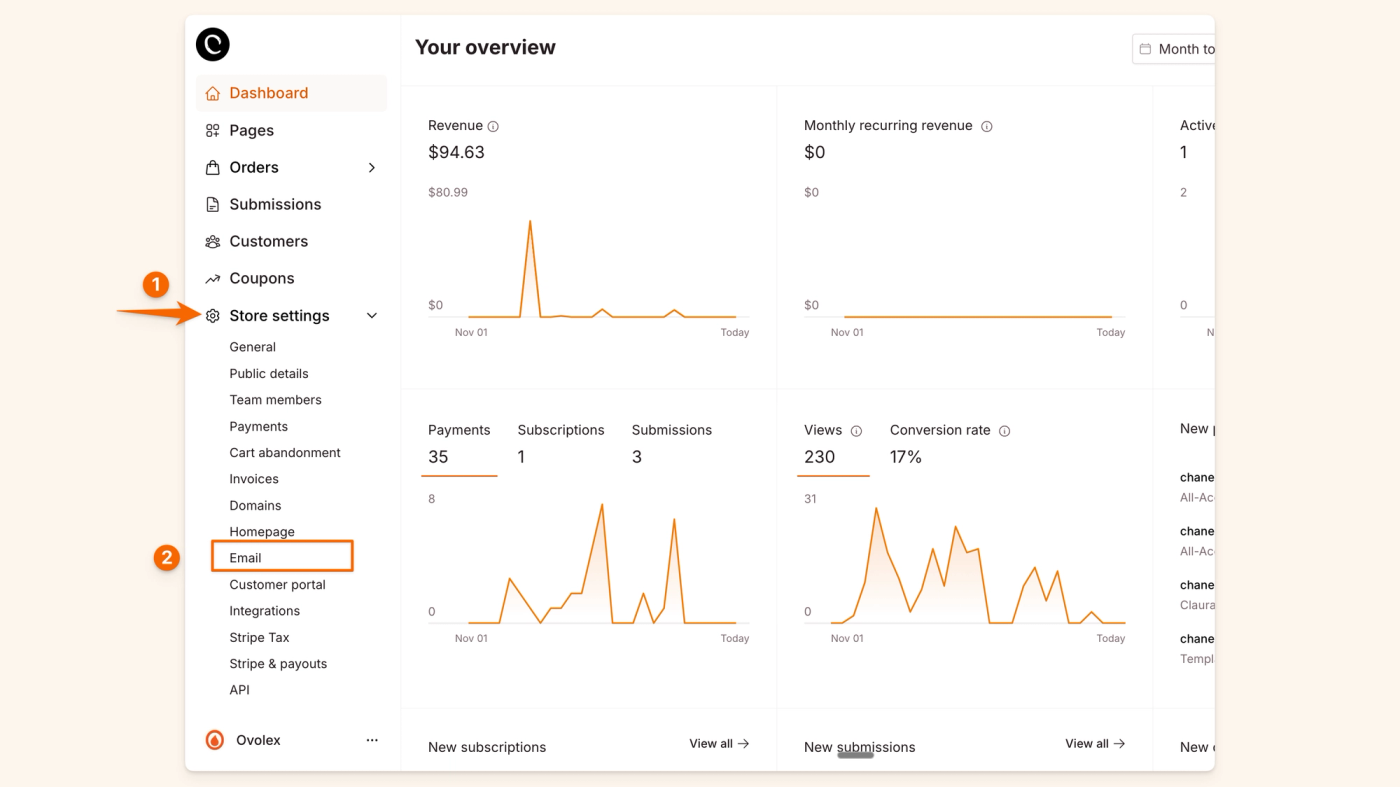Click the Conversion rate info icon

[1004, 431]
